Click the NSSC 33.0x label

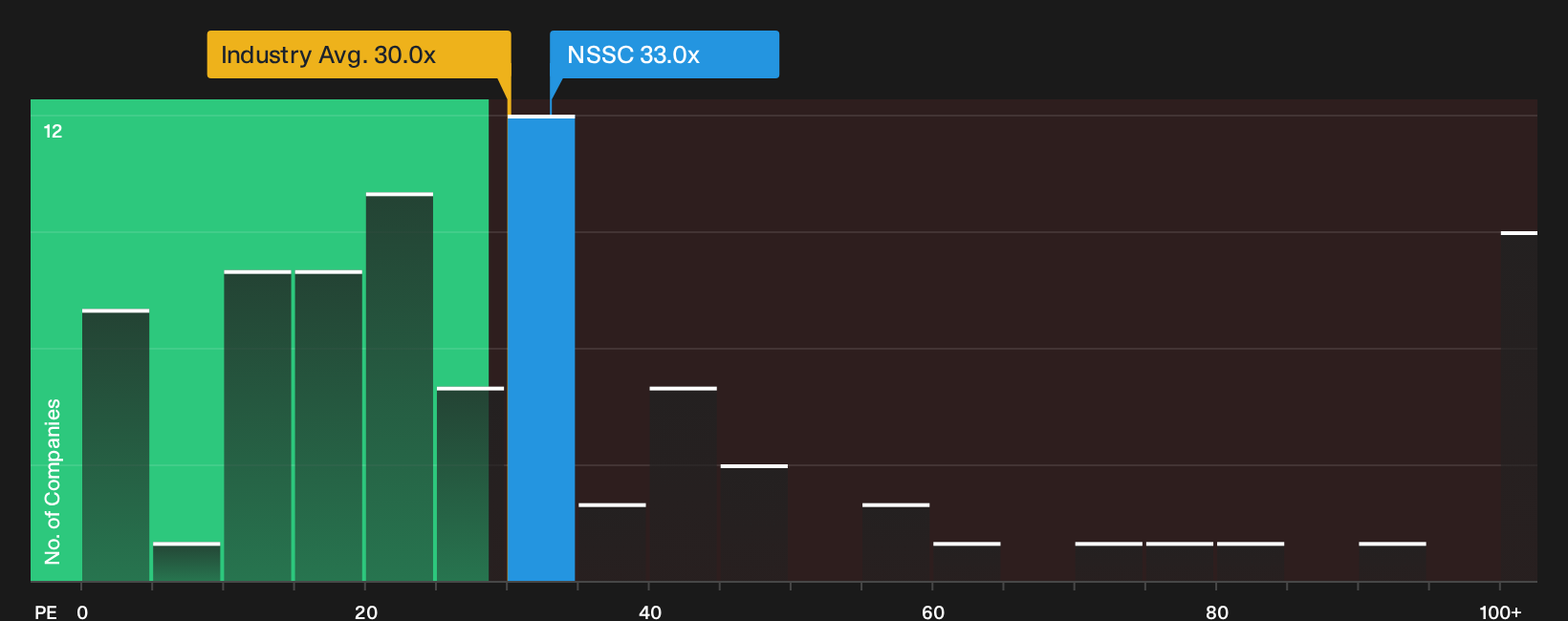click(x=664, y=54)
